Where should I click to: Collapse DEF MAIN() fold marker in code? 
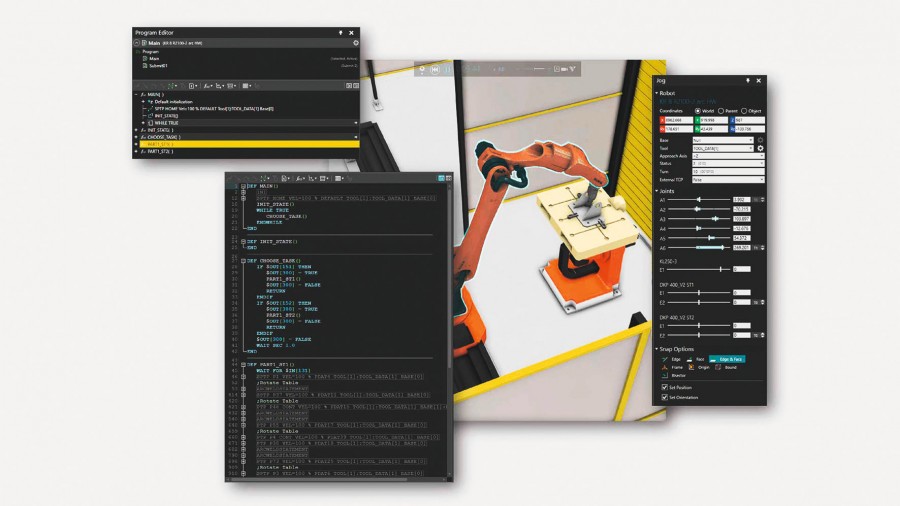[243, 186]
